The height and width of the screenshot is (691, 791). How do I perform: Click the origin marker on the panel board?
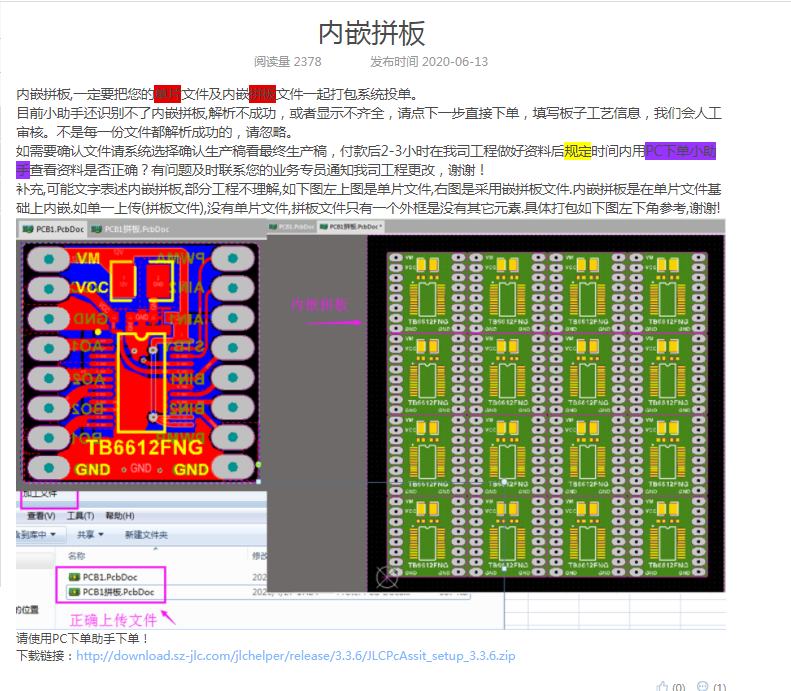click(381, 576)
